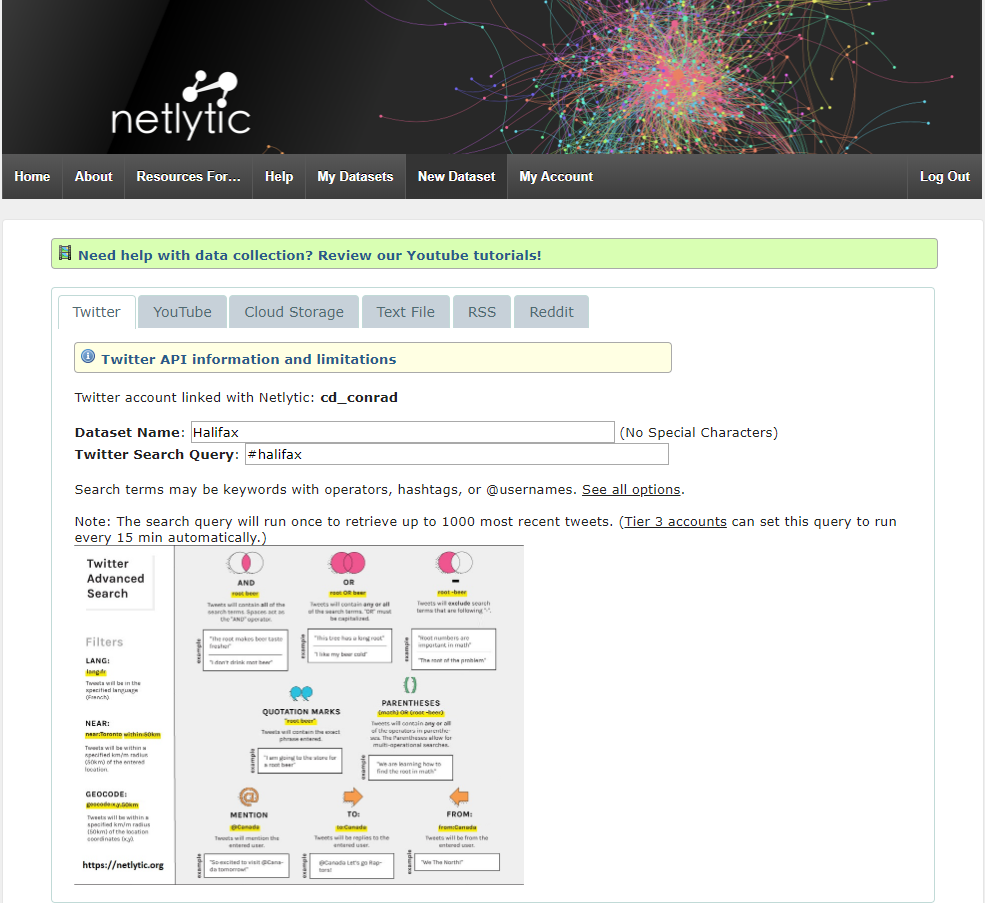Open the Resources For... menu
This screenshot has height=903, width=985.
tap(188, 177)
